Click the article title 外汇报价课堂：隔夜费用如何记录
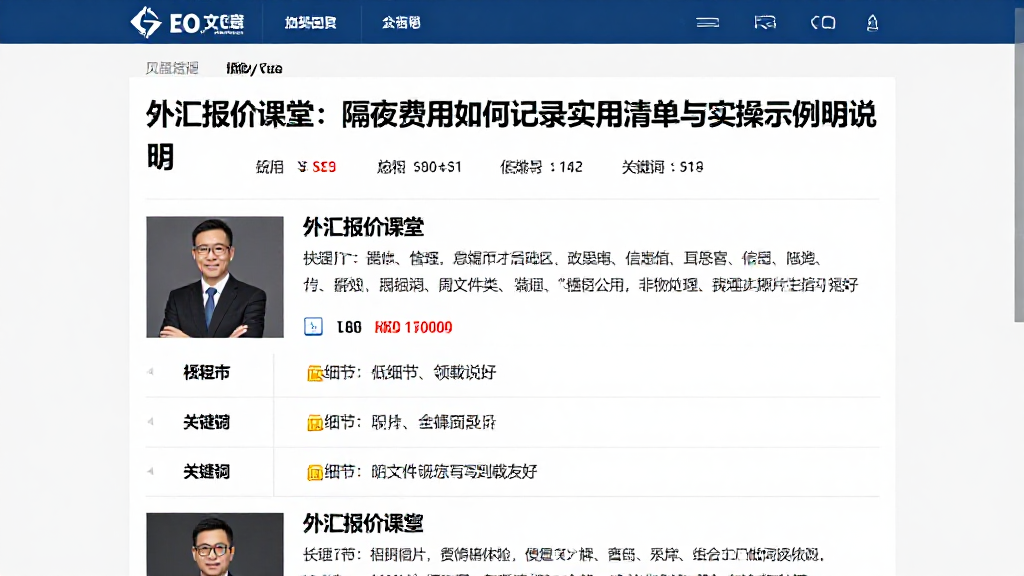Screen dimensions: 1024x576 click(x=511, y=135)
